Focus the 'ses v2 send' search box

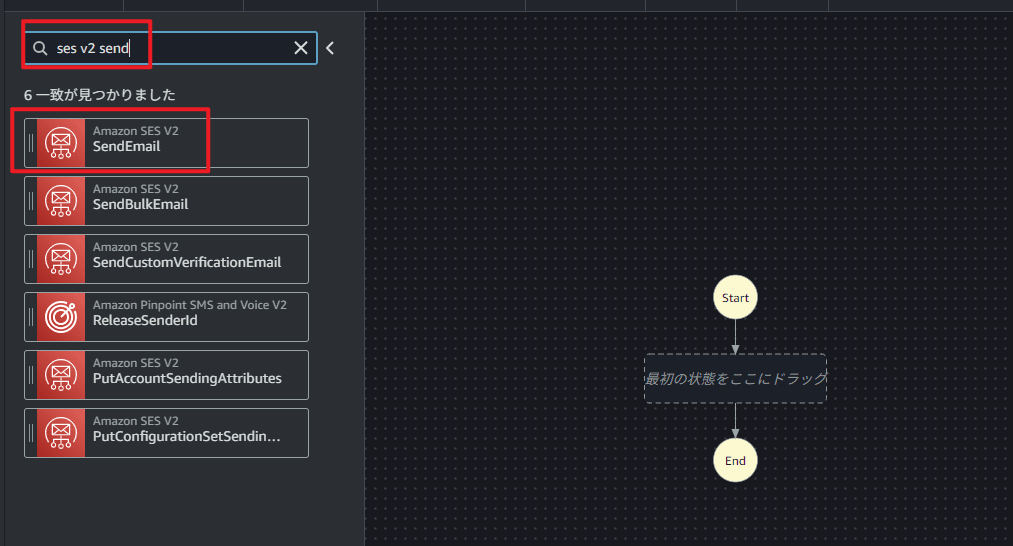click(x=171, y=48)
